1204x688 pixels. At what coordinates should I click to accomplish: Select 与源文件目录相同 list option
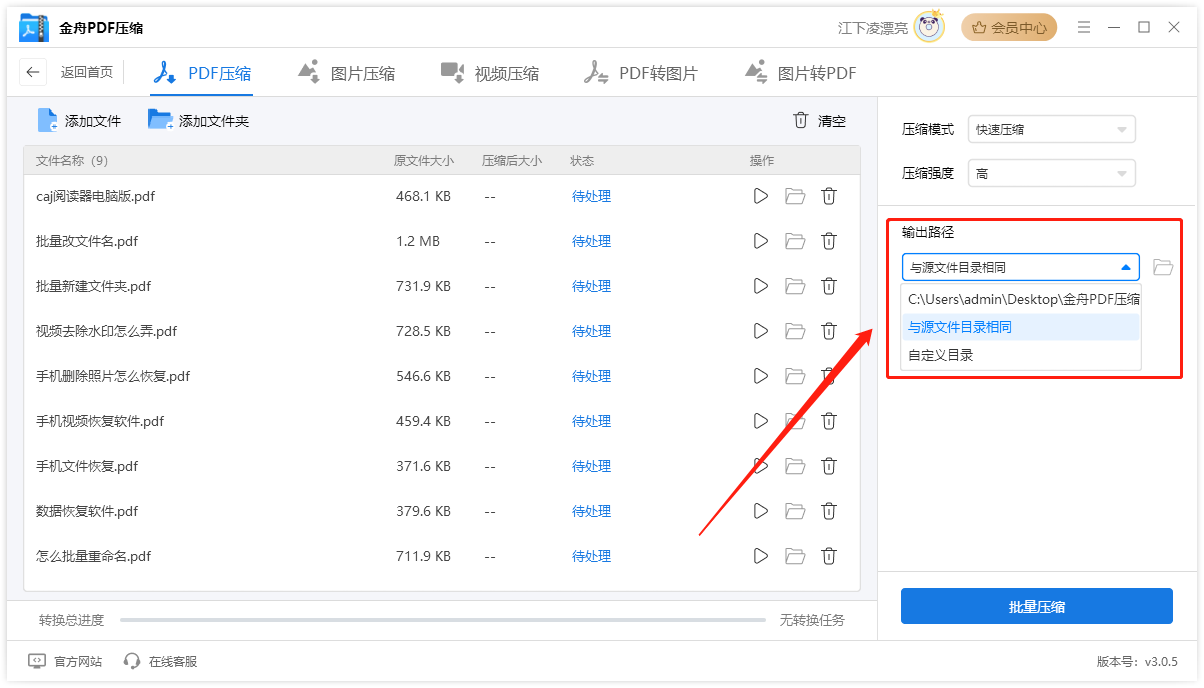point(1021,327)
